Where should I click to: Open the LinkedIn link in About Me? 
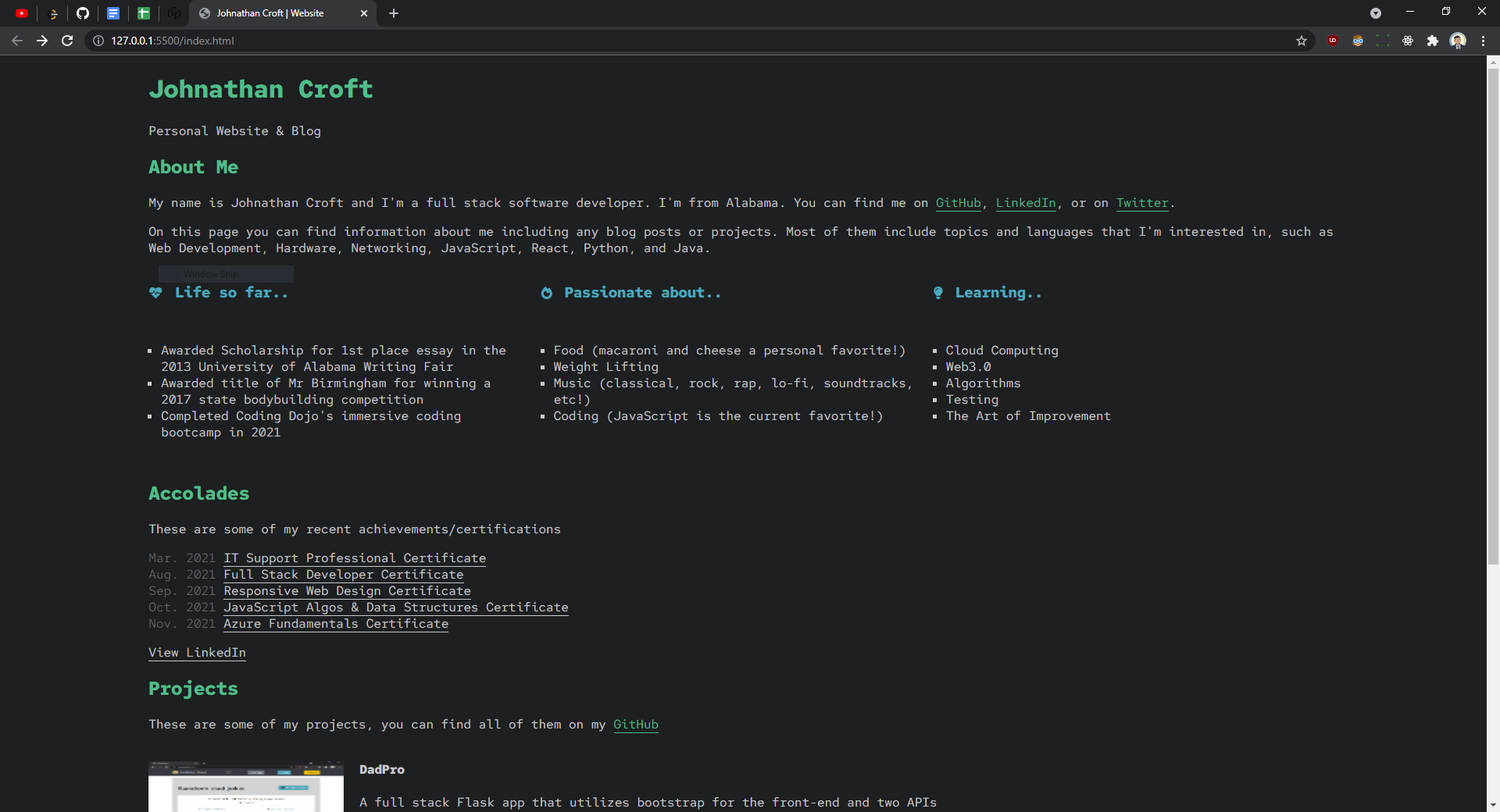point(1026,203)
